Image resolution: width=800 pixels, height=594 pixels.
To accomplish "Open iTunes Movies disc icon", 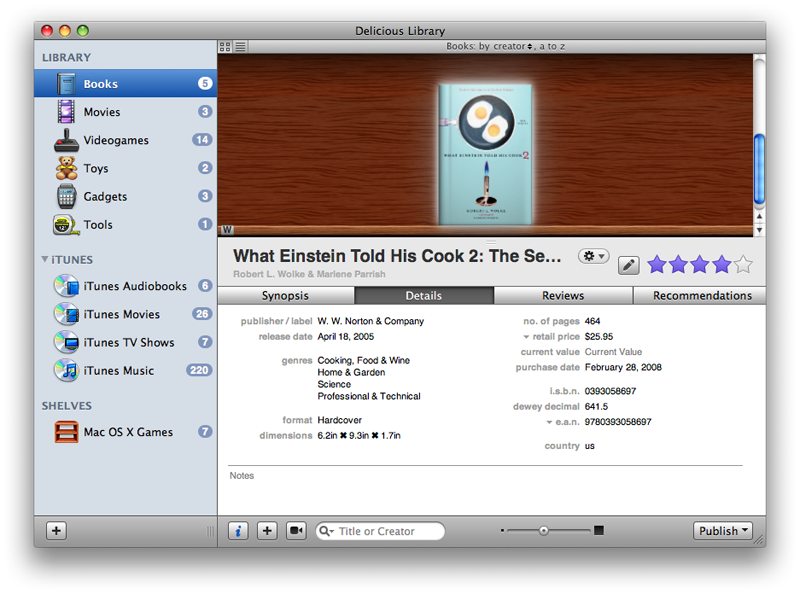I will click(66, 314).
